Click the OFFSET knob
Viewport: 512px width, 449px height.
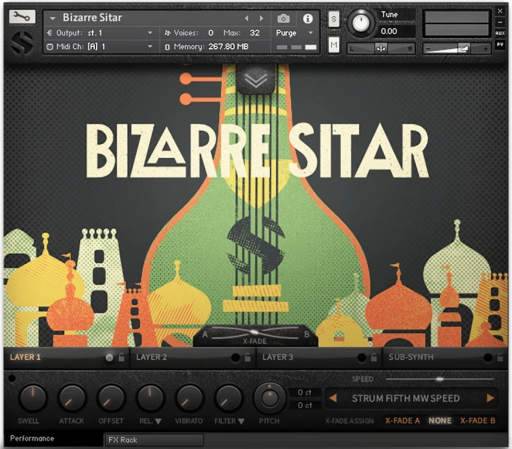[111, 398]
